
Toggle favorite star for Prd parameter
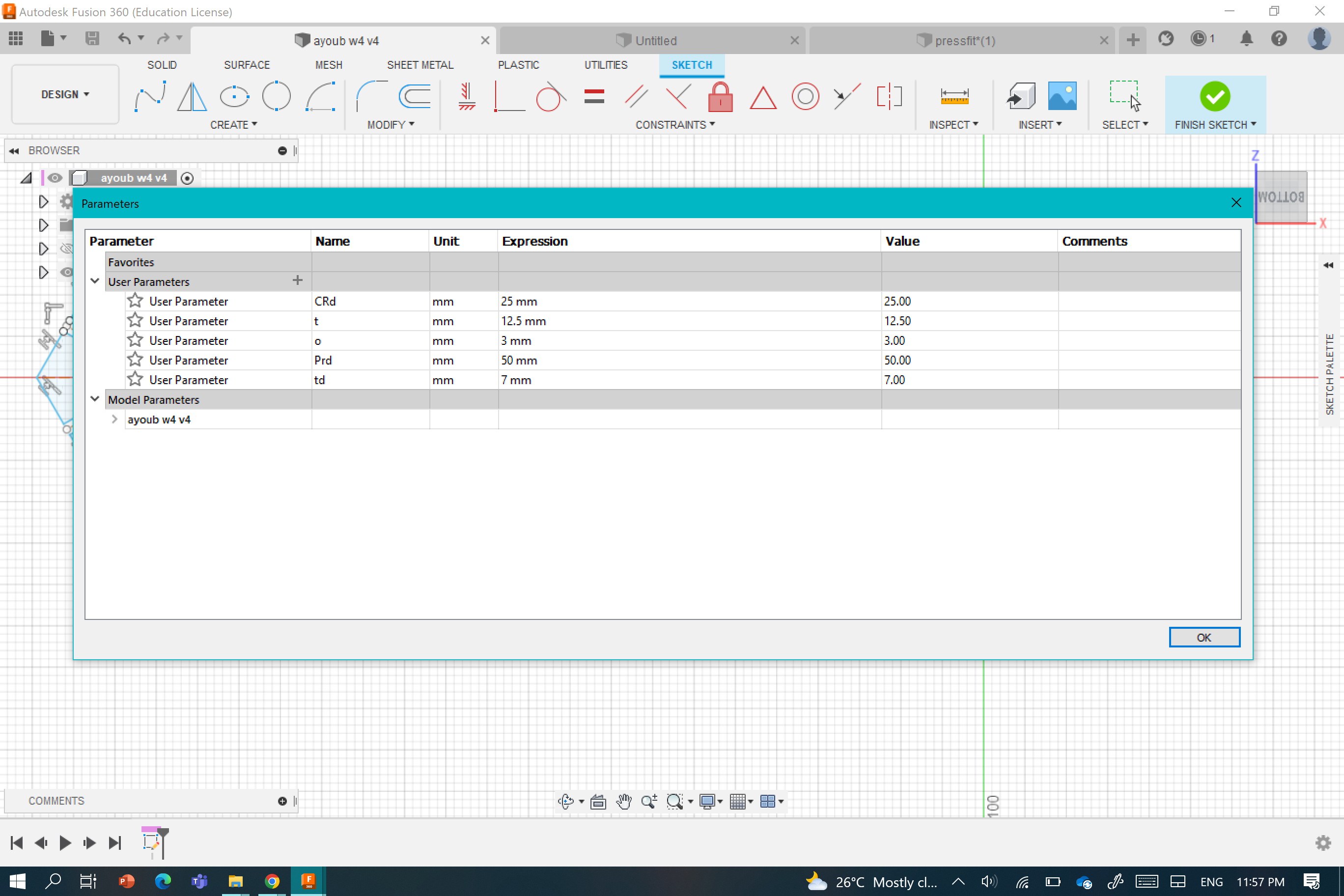pyautogui.click(x=135, y=360)
